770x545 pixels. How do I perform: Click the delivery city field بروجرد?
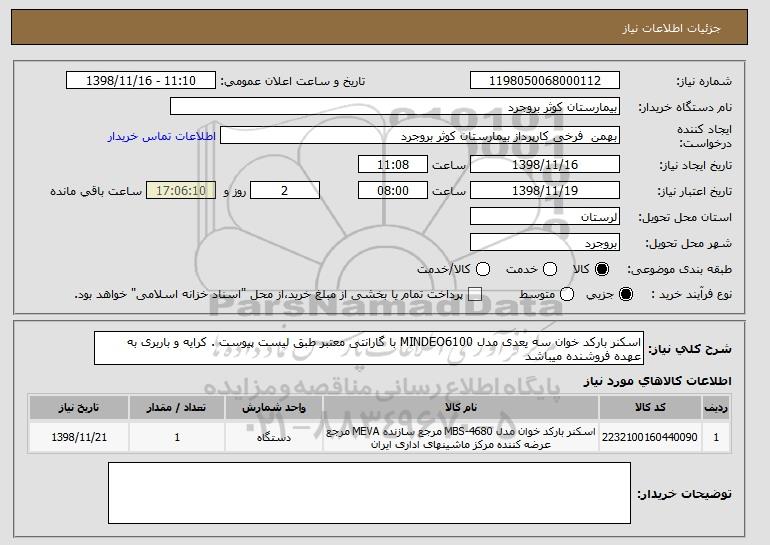click(545, 243)
